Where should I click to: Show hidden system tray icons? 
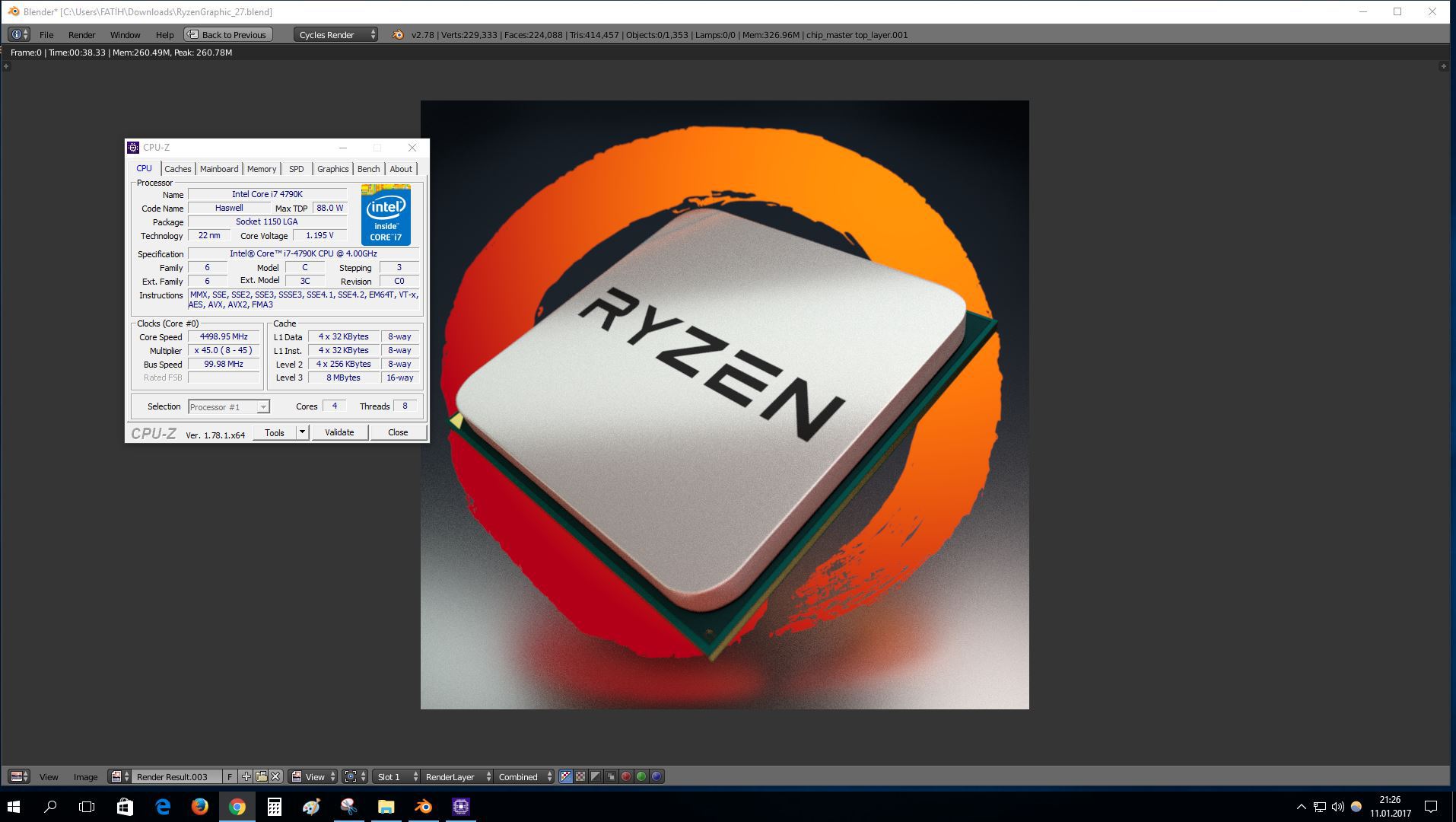[x=1301, y=807]
